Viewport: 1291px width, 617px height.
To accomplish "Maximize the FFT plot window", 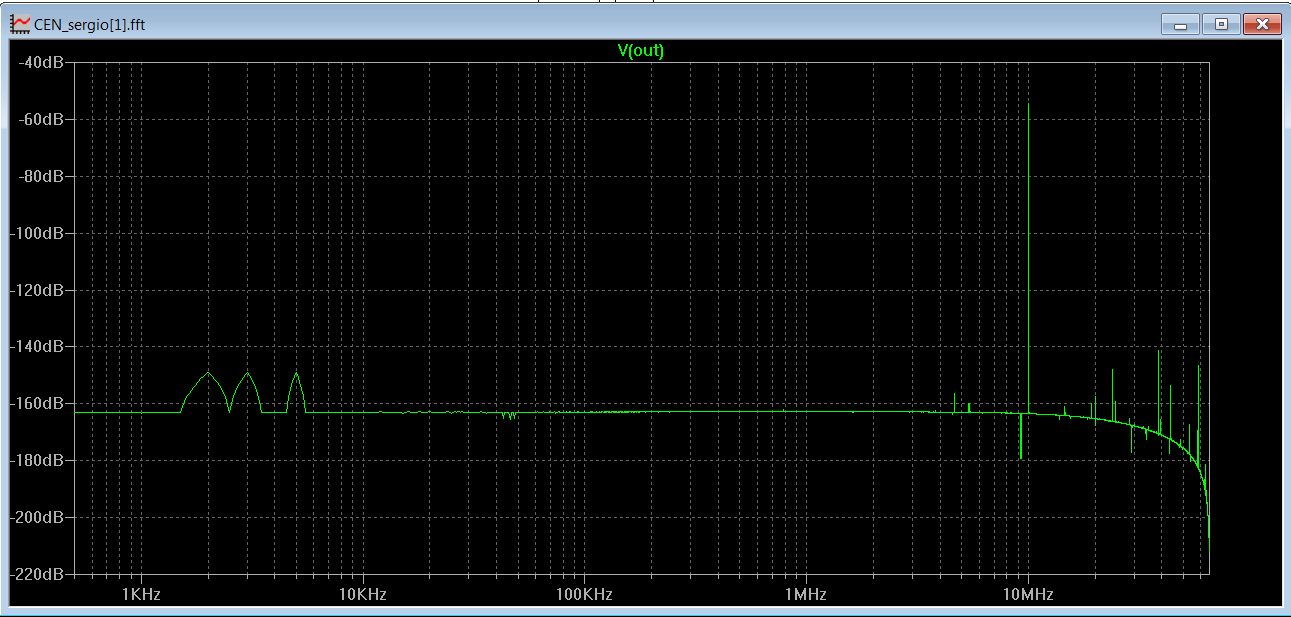I will [x=1221, y=24].
